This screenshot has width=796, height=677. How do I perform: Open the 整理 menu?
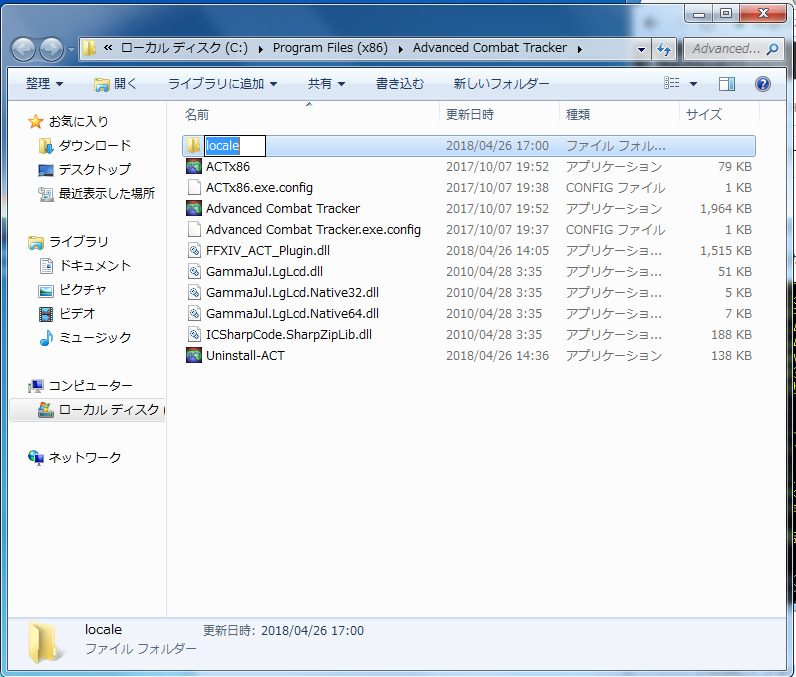(44, 83)
